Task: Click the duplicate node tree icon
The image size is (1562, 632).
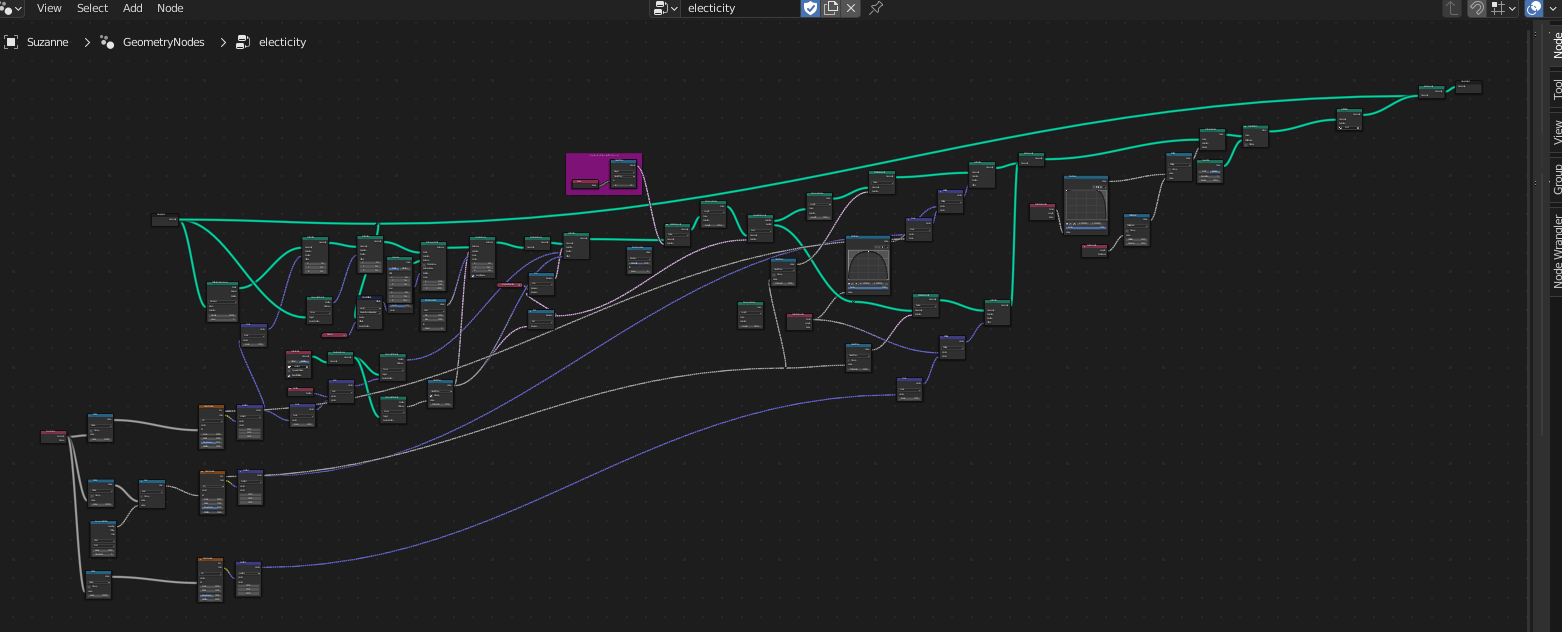Action: pos(831,8)
